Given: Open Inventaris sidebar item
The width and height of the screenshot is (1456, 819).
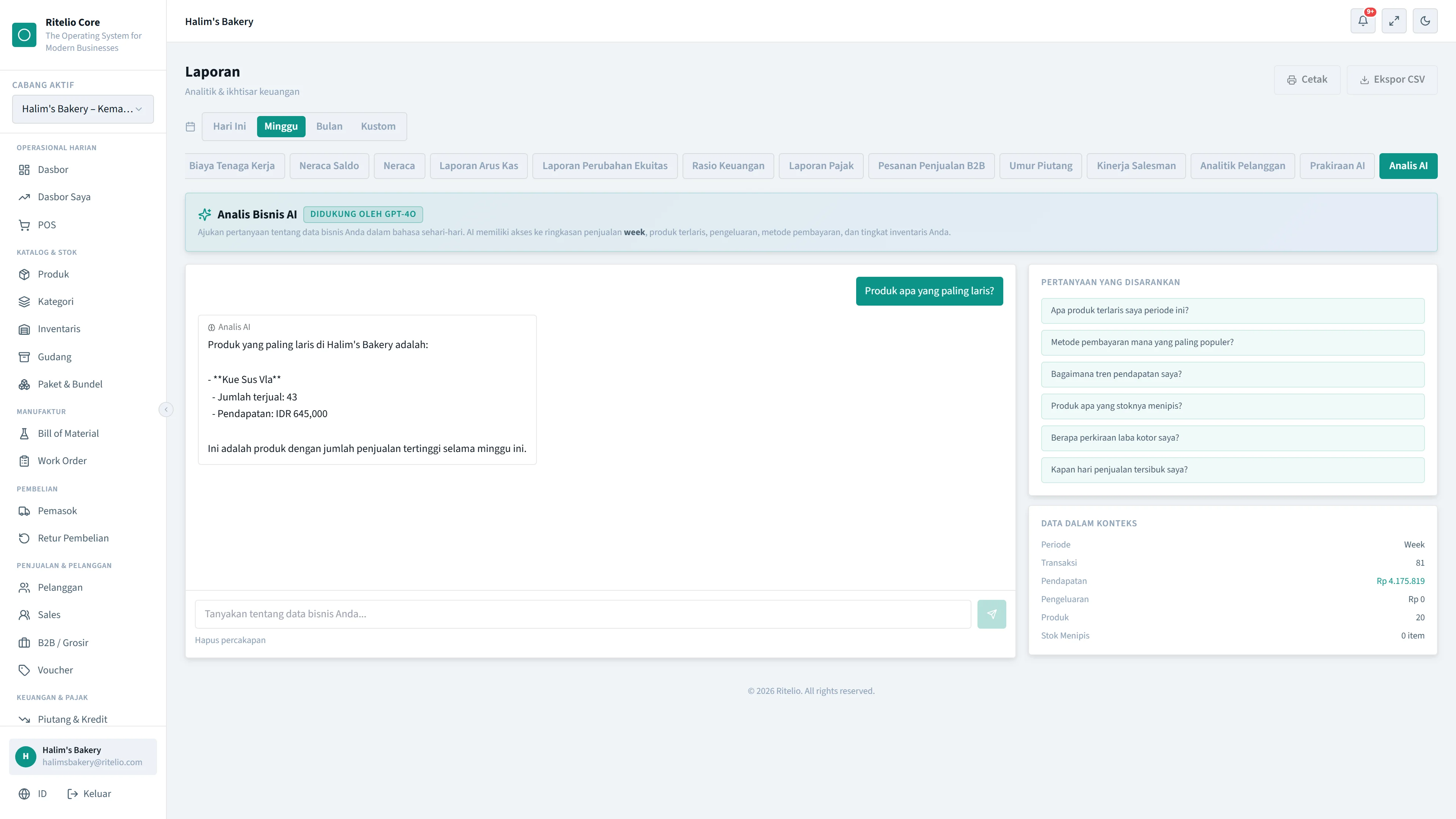Looking at the screenshot, I should (83, 329).
